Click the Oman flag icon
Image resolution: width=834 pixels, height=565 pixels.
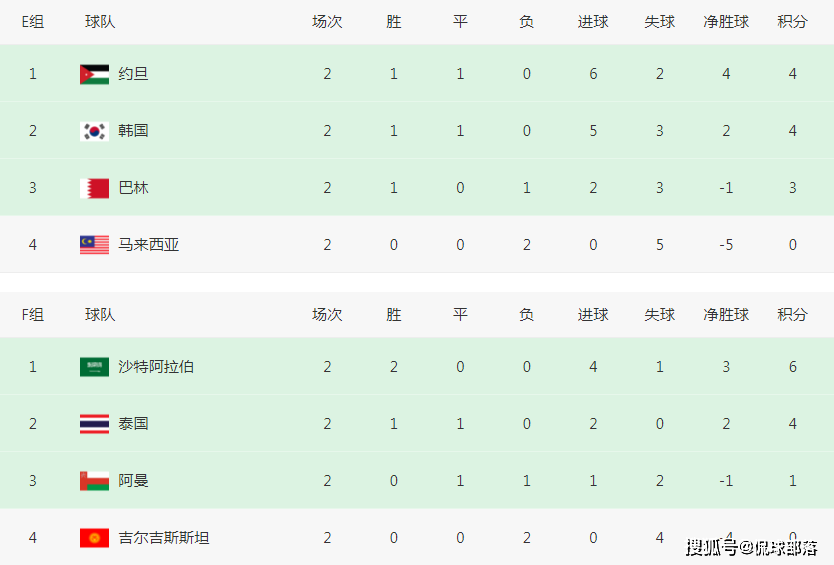(94, 481)
